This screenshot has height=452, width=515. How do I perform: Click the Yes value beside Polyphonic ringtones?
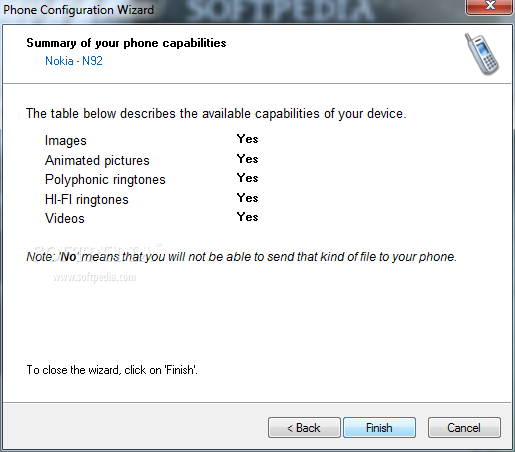[248, 178]
